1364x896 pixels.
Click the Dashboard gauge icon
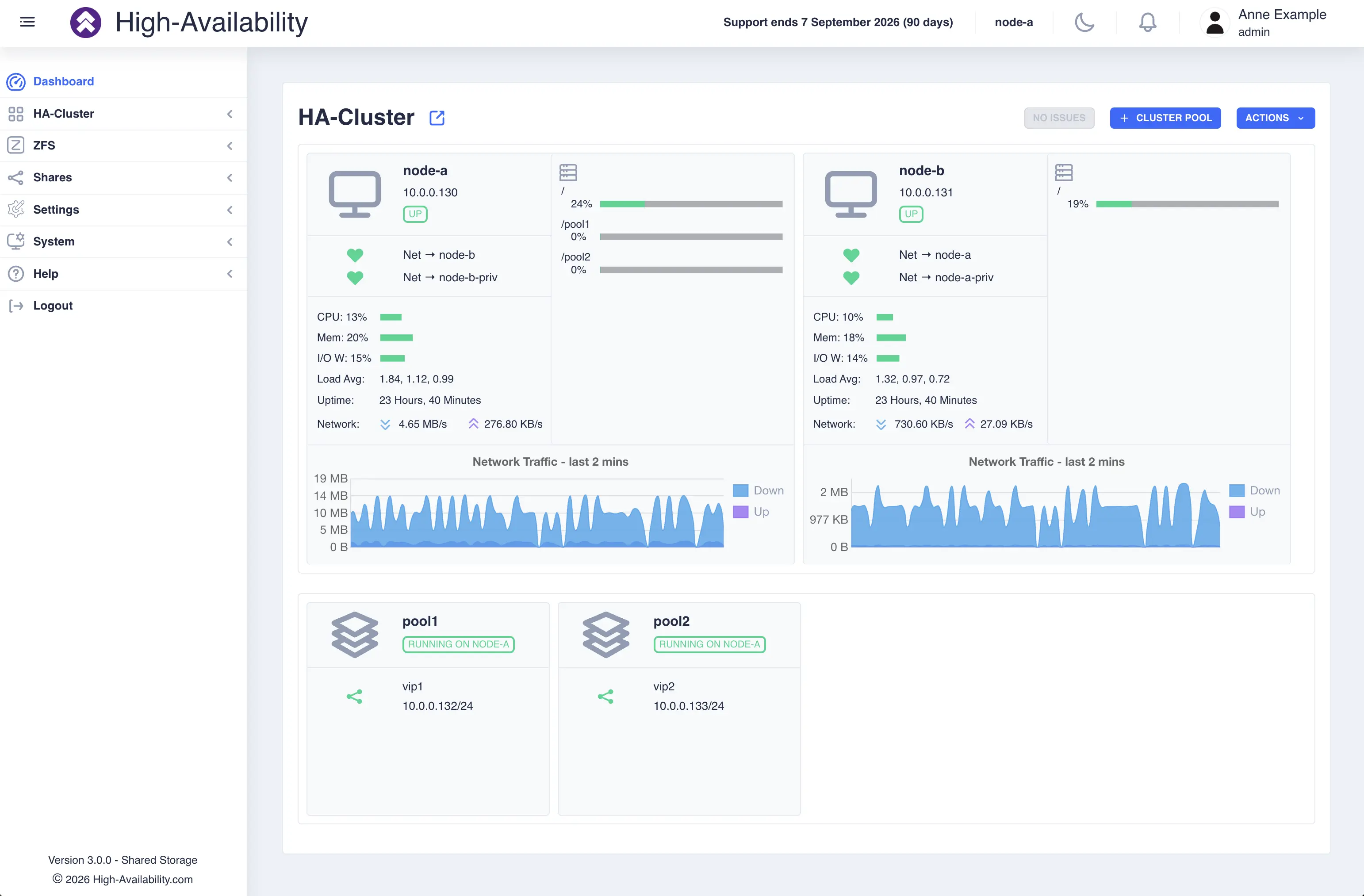pos(16,82)
